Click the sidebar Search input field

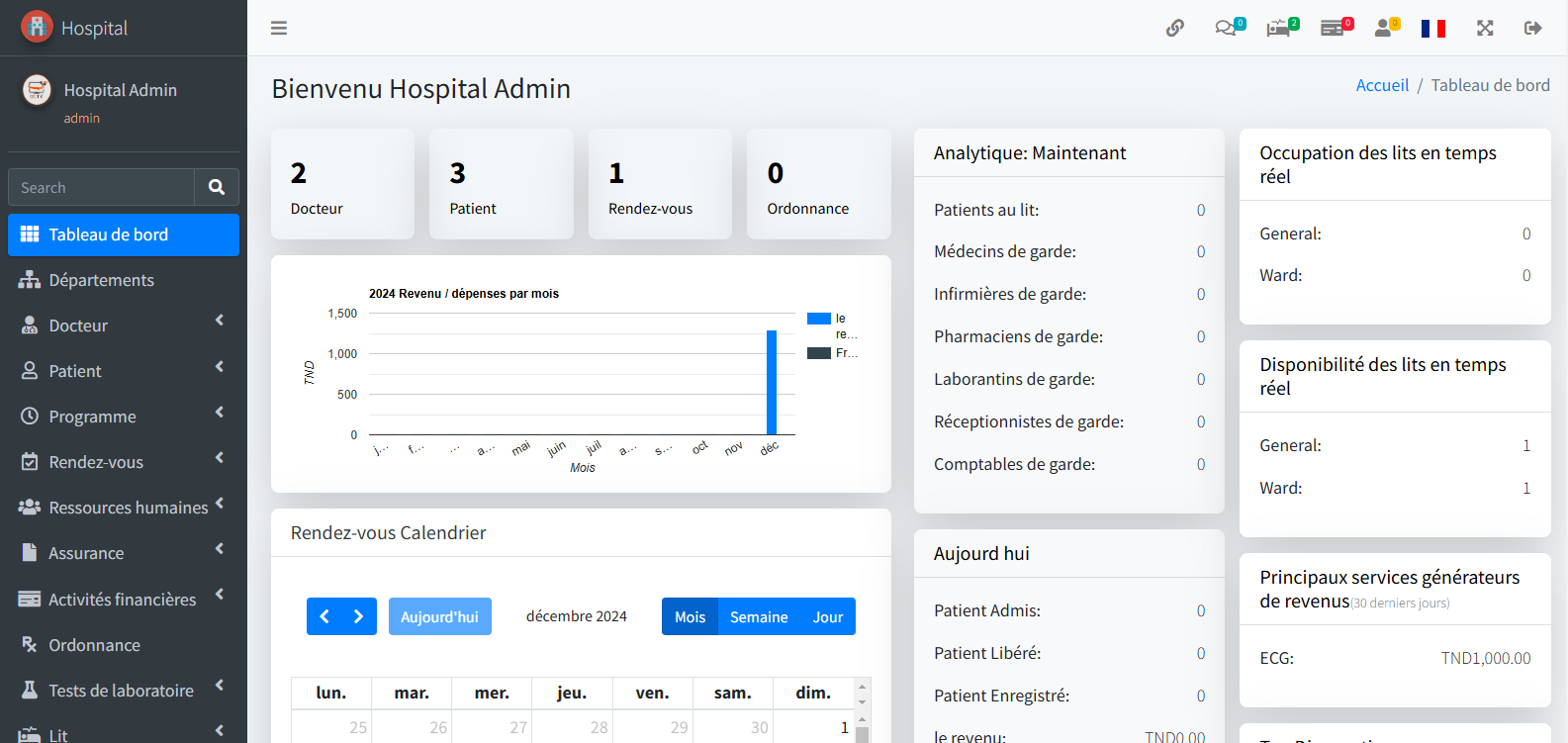[x=101, y=187]
